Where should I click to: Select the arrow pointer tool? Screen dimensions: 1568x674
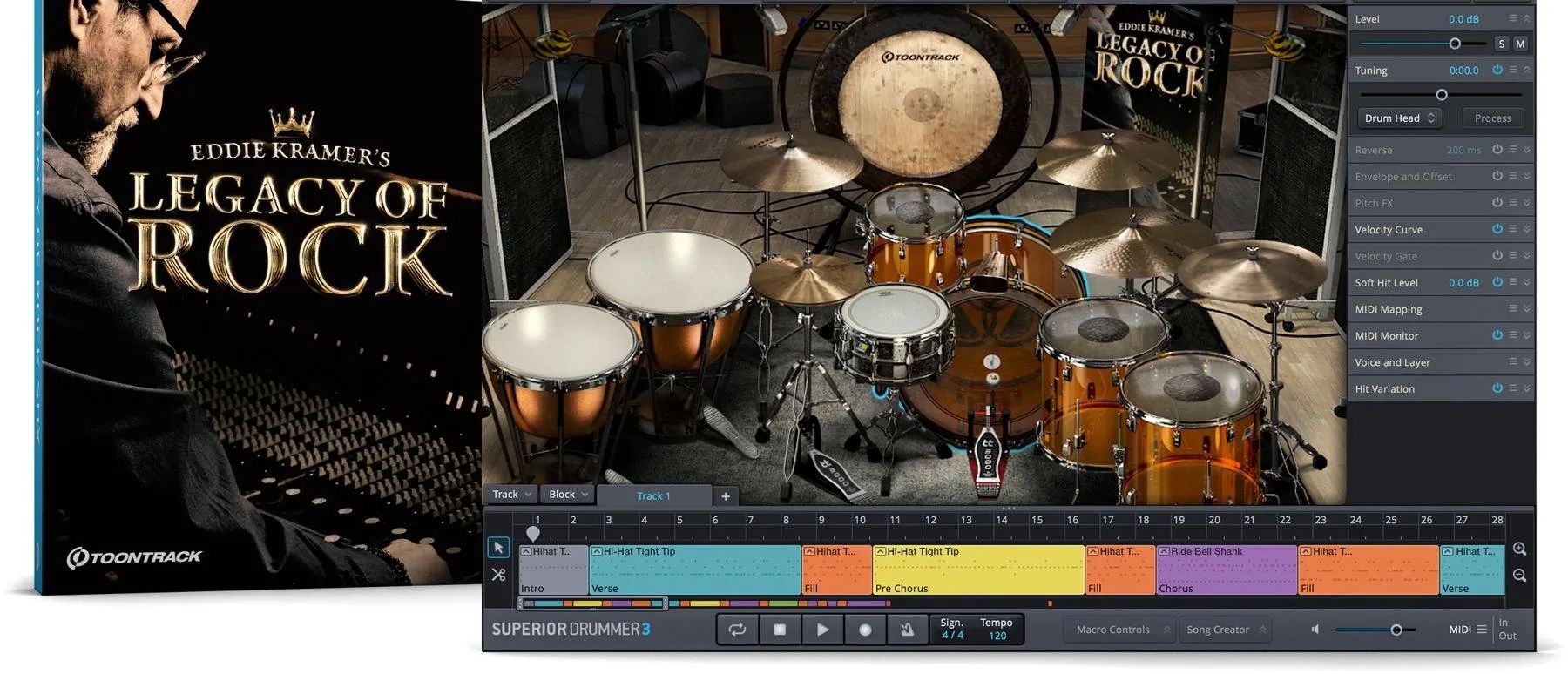(498, 547)
